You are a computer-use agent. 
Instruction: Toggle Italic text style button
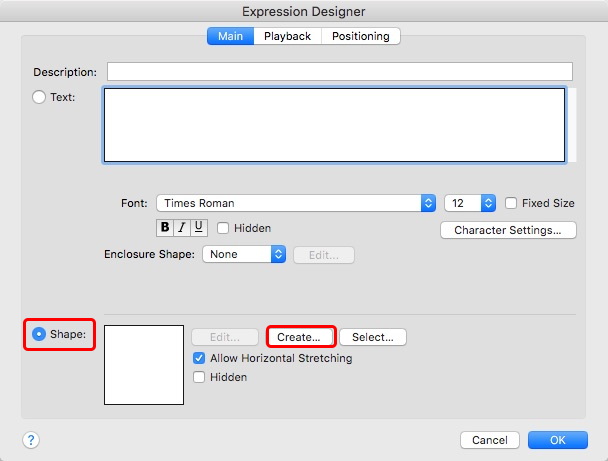(182, 228)
